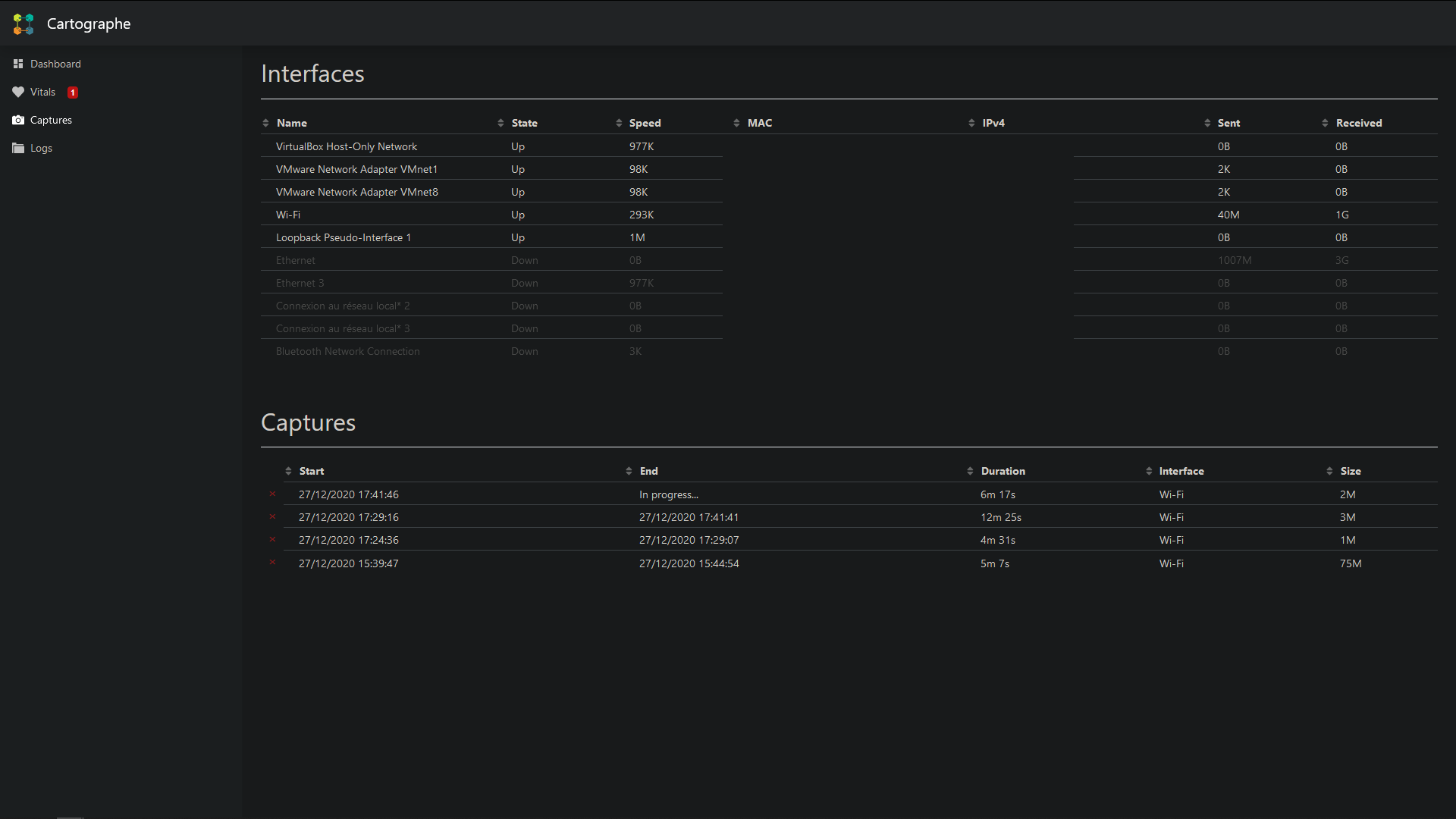
Task: Click end time 27/12/2020 17:29:07
Action: (689, 540)
